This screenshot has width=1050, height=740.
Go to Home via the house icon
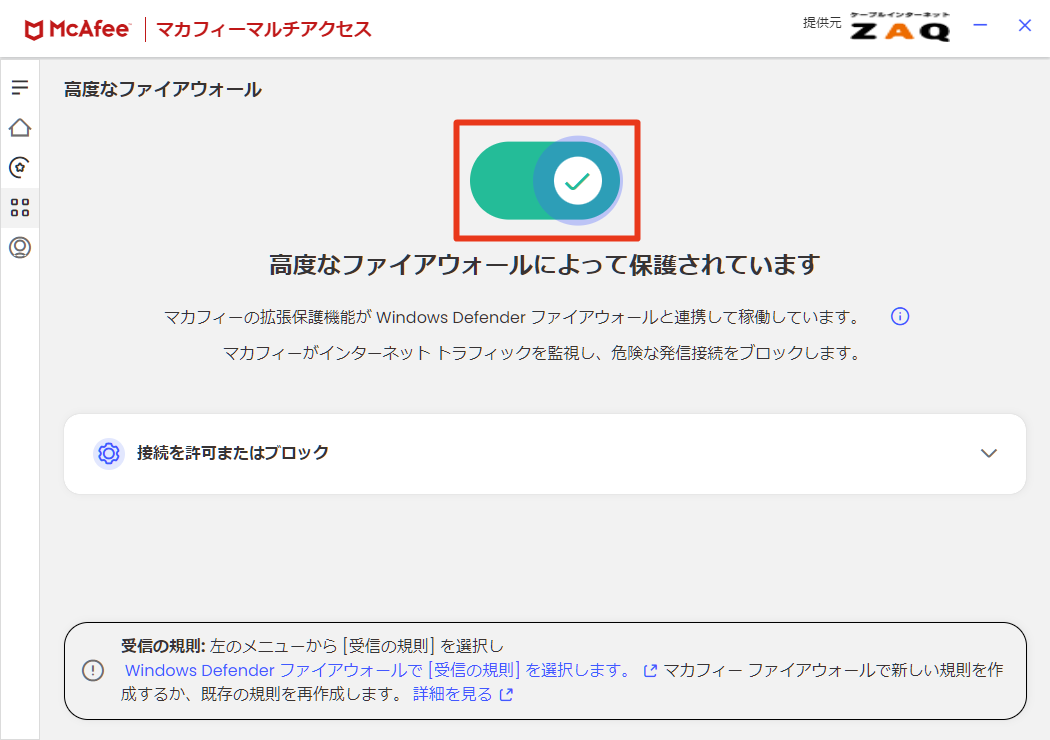click(20, 127)
